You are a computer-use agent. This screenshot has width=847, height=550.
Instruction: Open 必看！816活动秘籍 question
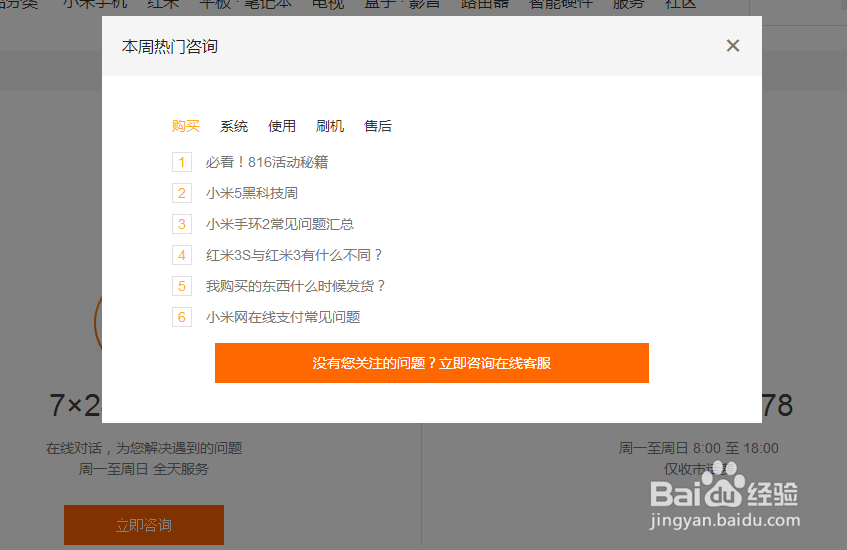point(267,162)
